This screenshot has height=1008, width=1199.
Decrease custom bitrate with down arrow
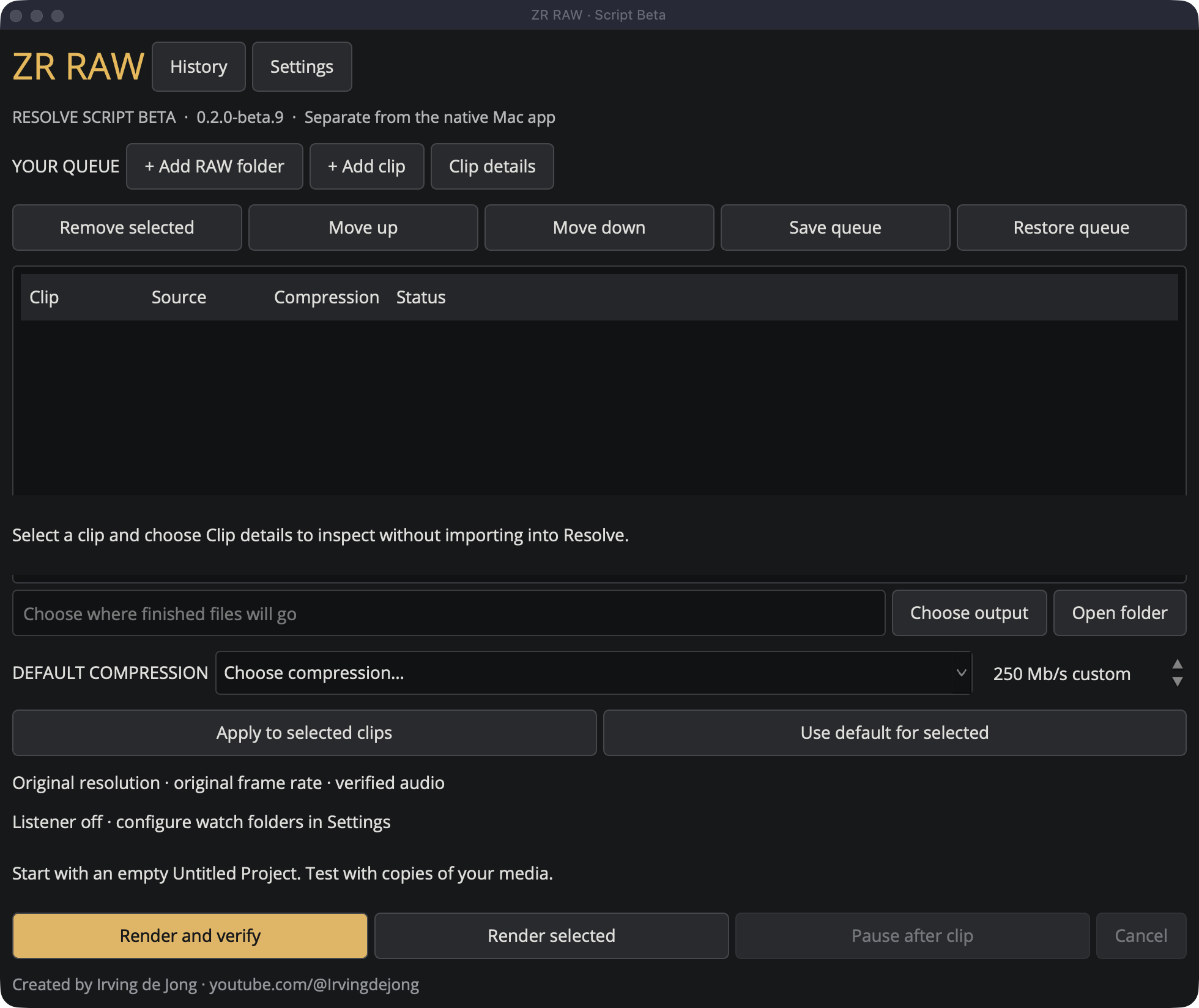pyautogui.click(x=1177, y=681)
